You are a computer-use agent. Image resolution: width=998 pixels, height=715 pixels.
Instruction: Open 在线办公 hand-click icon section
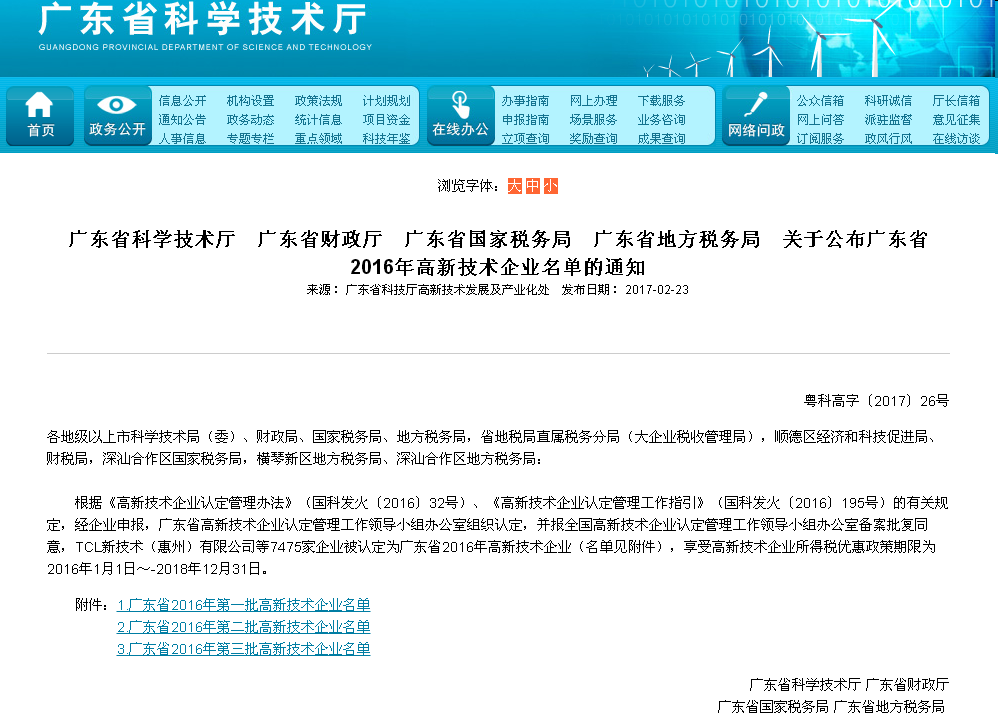pos(460,116)
